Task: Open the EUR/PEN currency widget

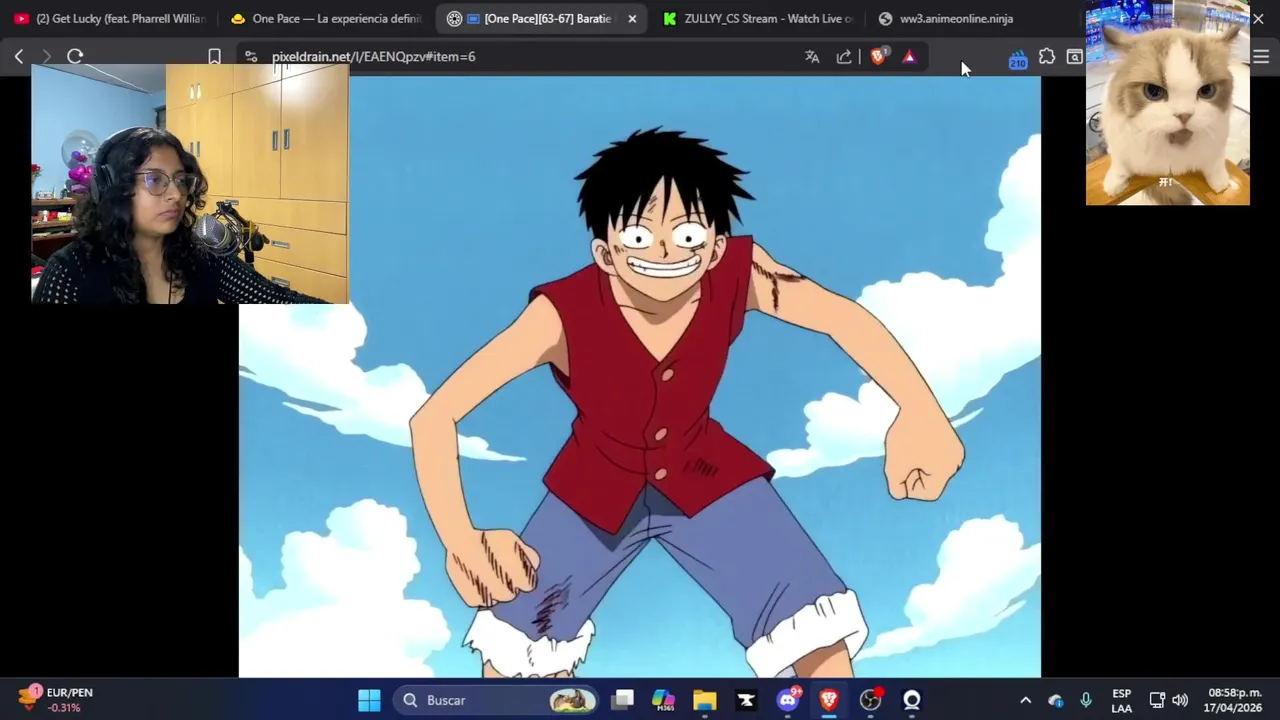Action: pos(57,699)
